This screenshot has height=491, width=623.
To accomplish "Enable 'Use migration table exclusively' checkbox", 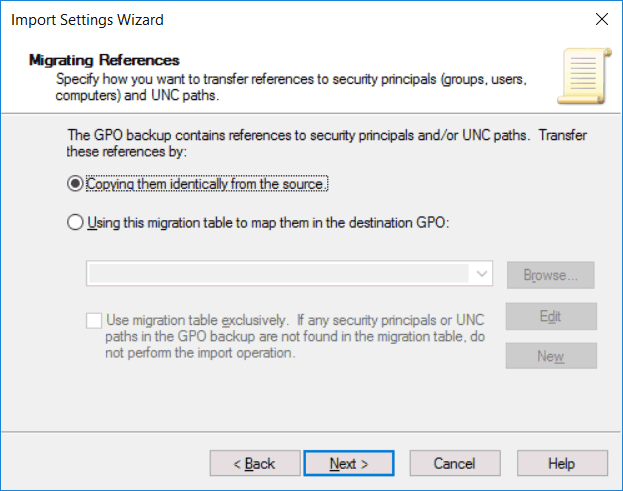I will tap(94, 321).
